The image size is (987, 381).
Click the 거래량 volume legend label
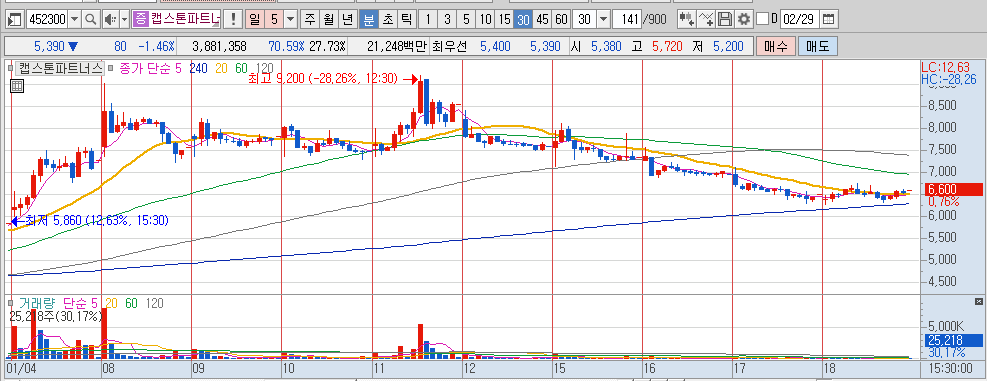[x=37, y=304]
